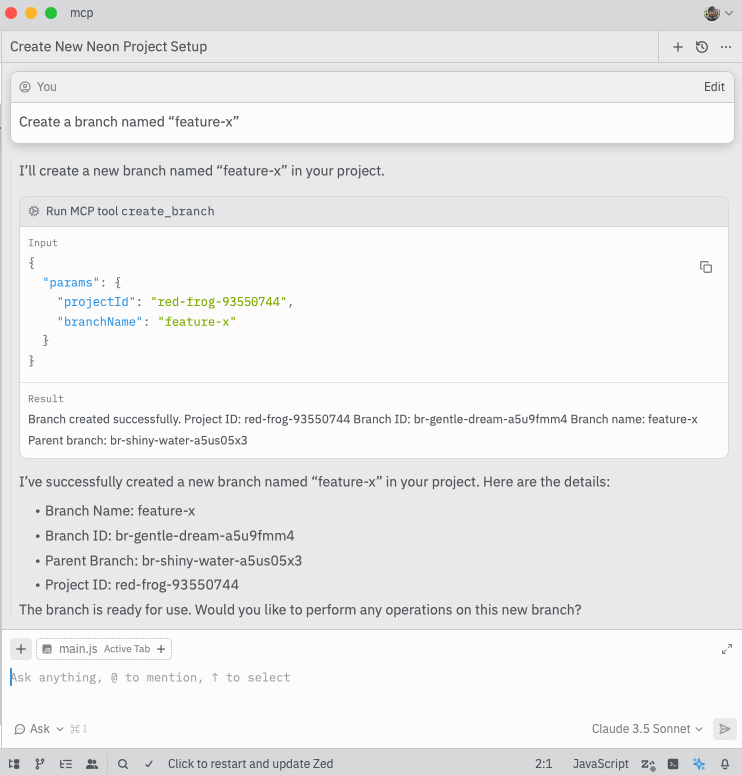Open thread history clock icon
The image size is (742, 775).
coord(702,47)
